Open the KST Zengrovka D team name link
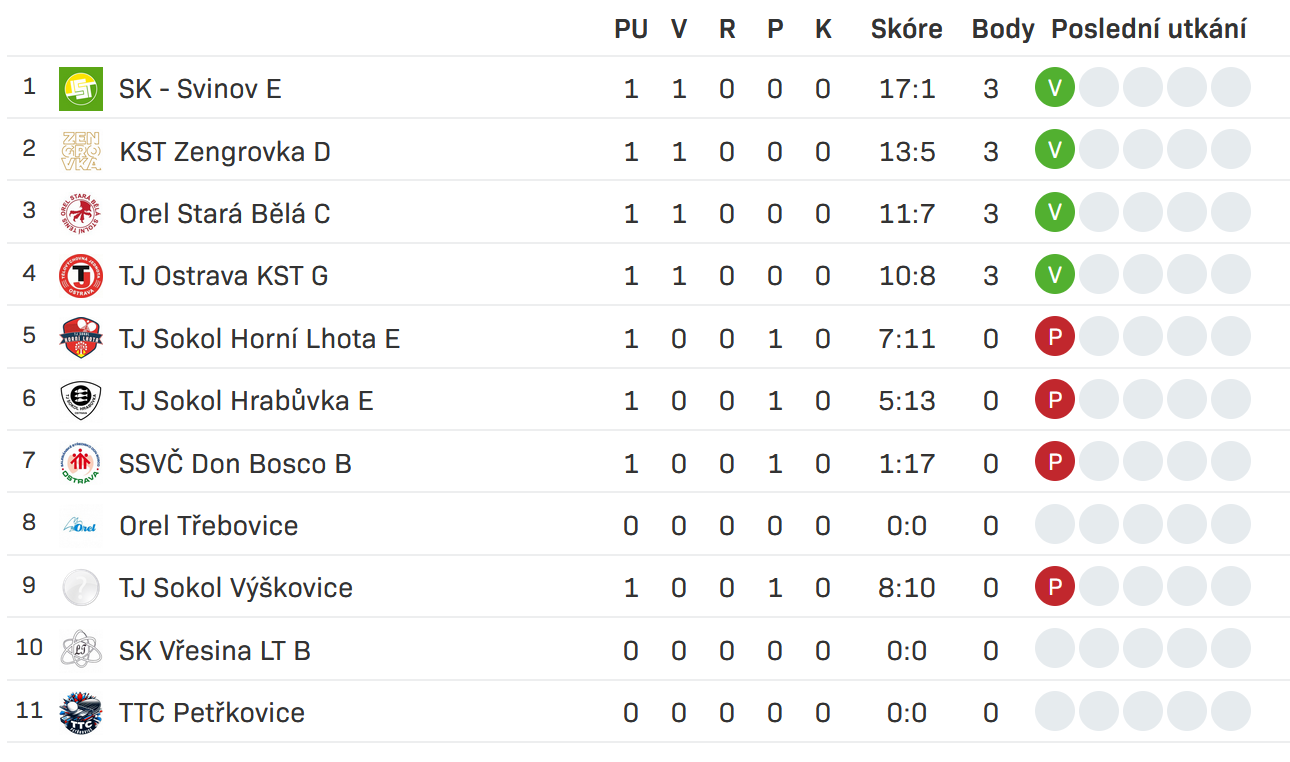1290x762 pixels. click(x=224, y=151)
